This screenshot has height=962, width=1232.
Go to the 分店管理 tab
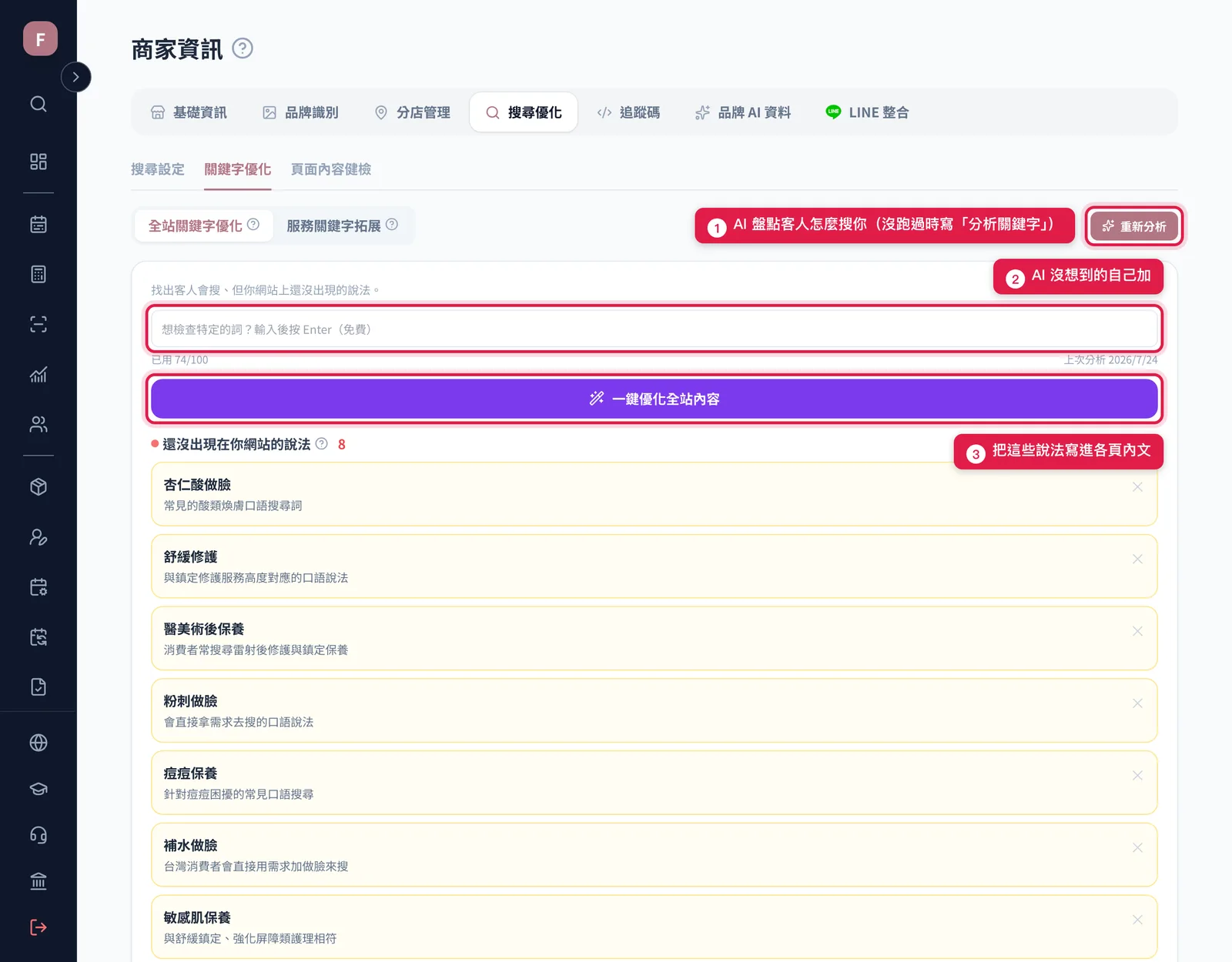[412, 112]
